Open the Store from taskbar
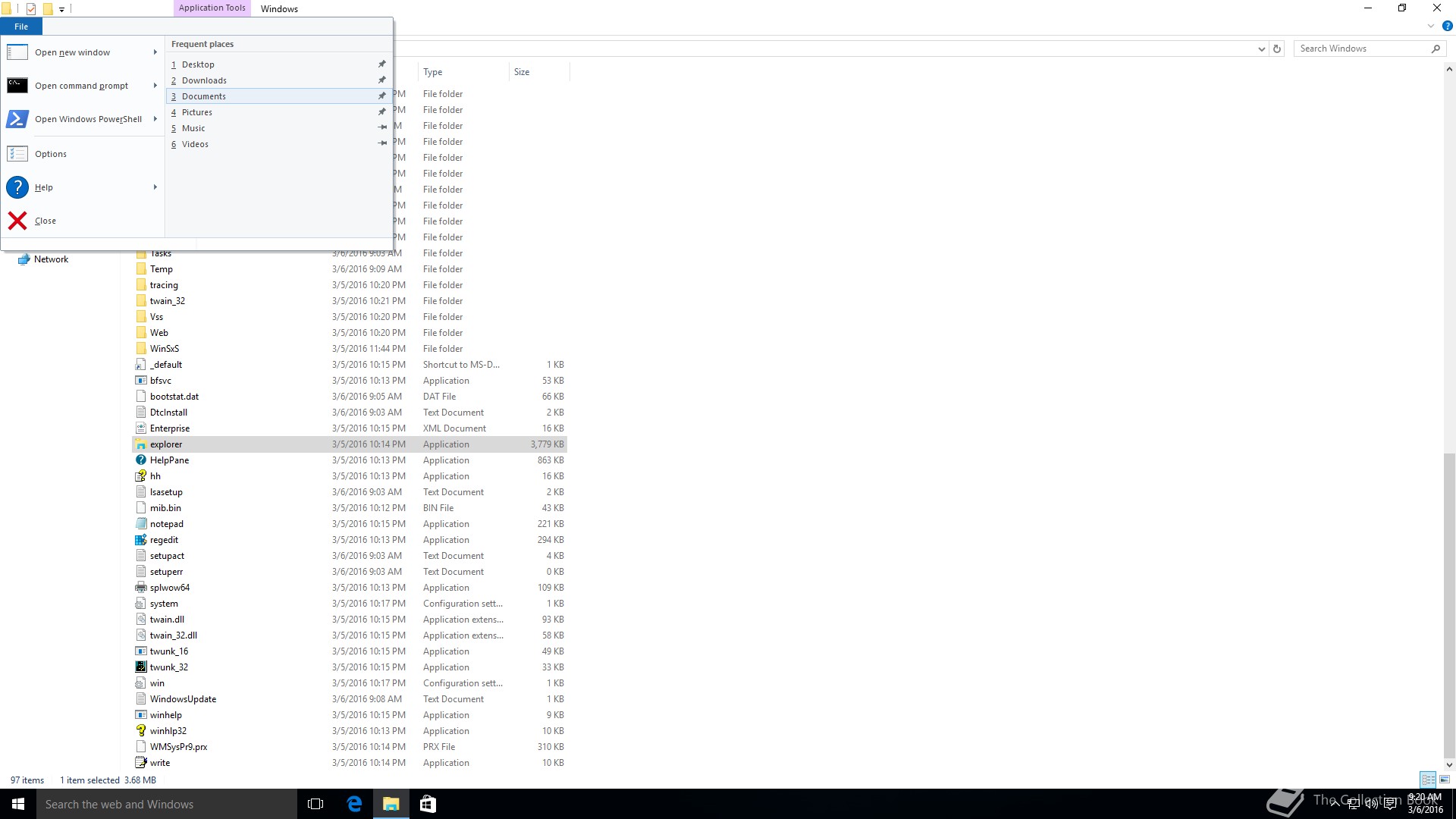Viewport: 1456px width, 819px height. [428, 804]
